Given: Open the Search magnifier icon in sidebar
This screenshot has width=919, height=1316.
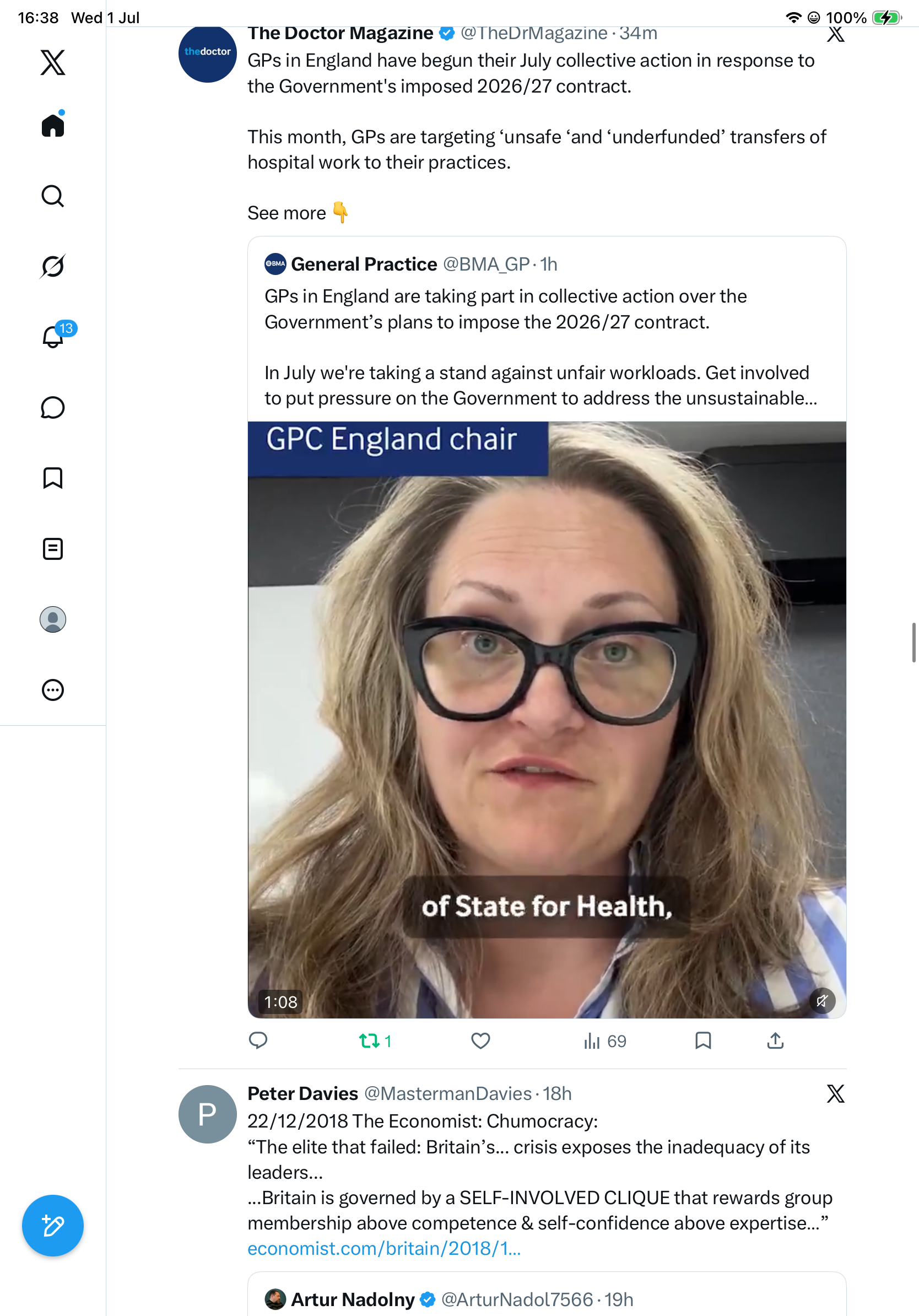Looking at the screenshot, I should (x=53, y=196).
